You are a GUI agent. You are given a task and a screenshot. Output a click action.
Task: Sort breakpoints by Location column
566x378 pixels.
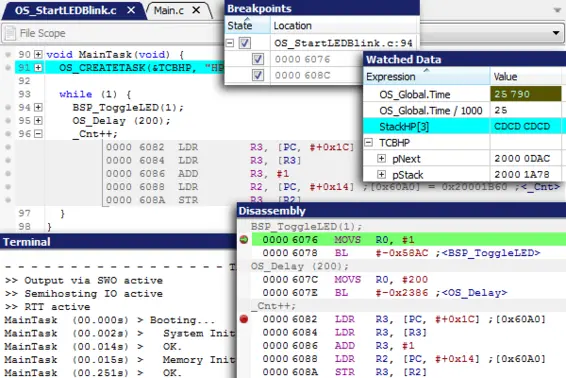click(x=345, y=25)
